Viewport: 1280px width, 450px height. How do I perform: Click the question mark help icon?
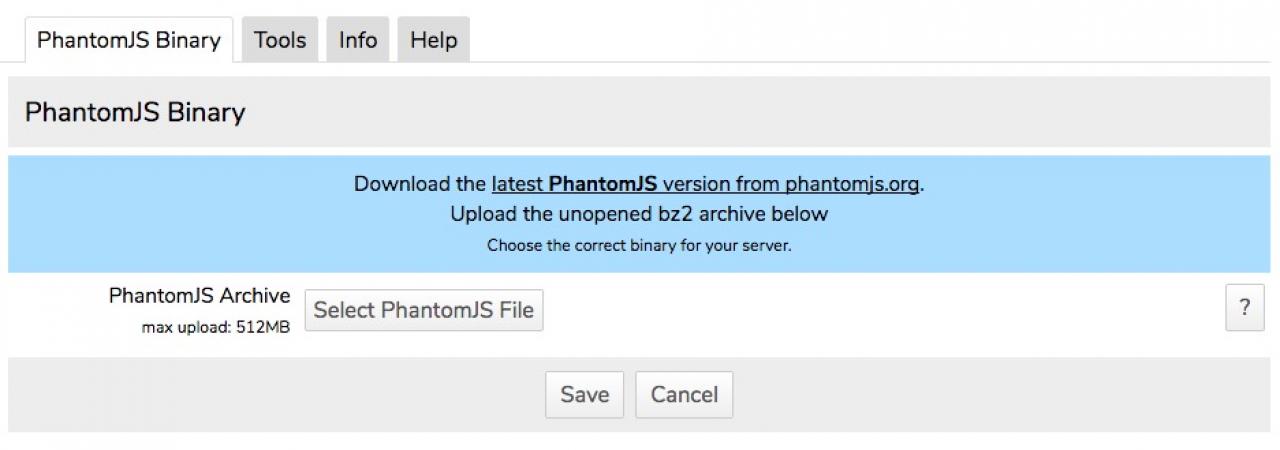tap(1244, 308)
